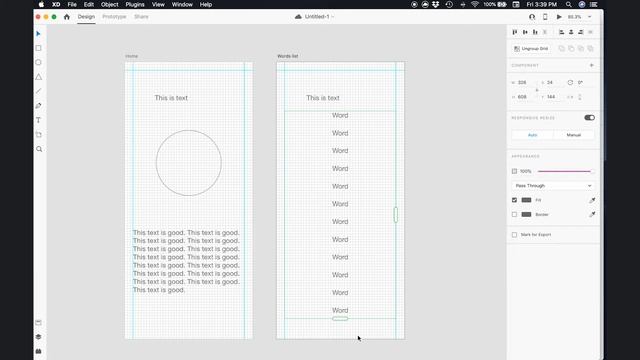Open the Help menu
640x360 pixels.
[x=206, y=4]
